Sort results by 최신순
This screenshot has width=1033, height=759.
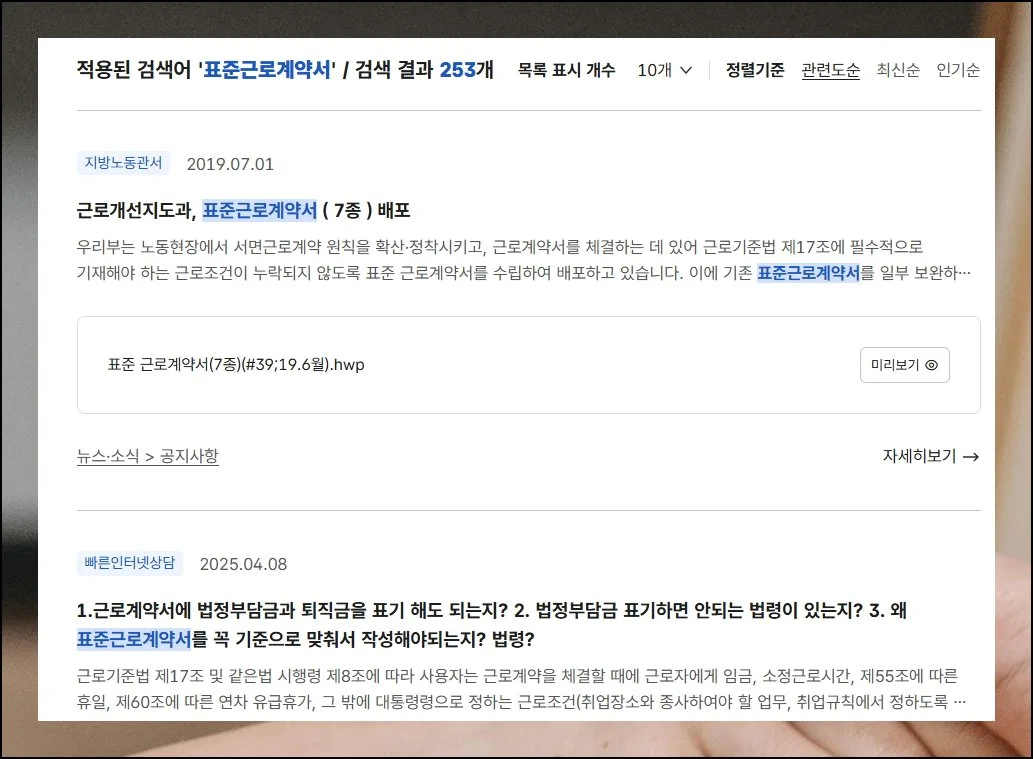[898, 70]
